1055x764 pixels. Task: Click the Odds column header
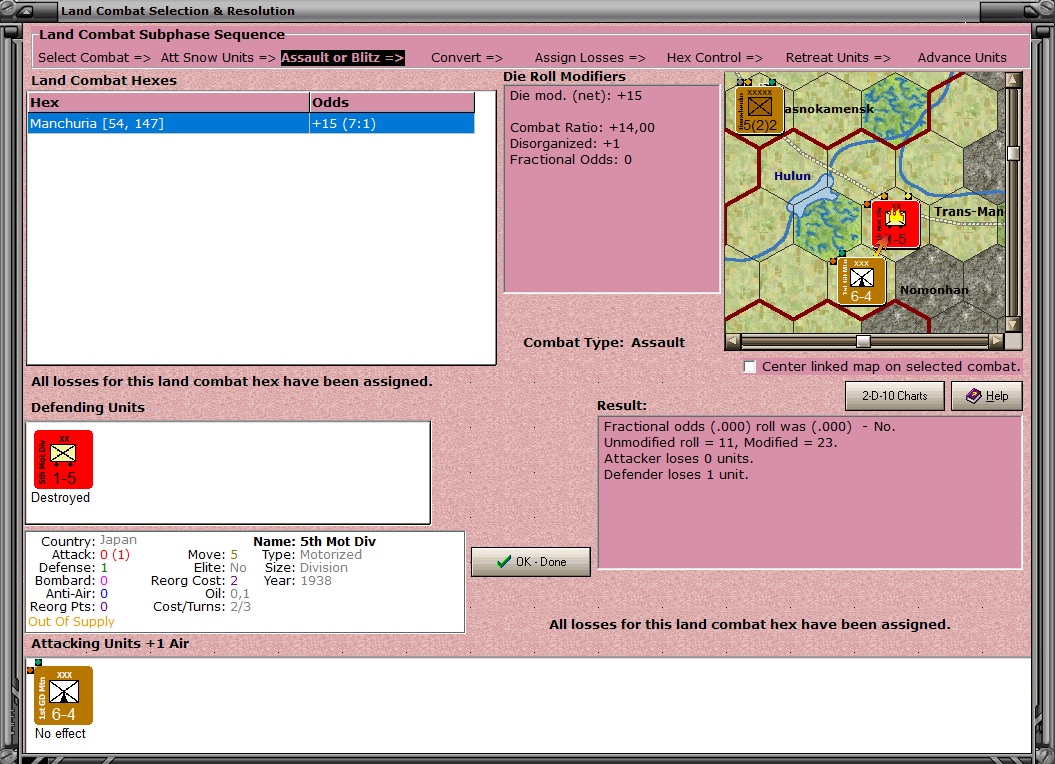pos(390,101)
